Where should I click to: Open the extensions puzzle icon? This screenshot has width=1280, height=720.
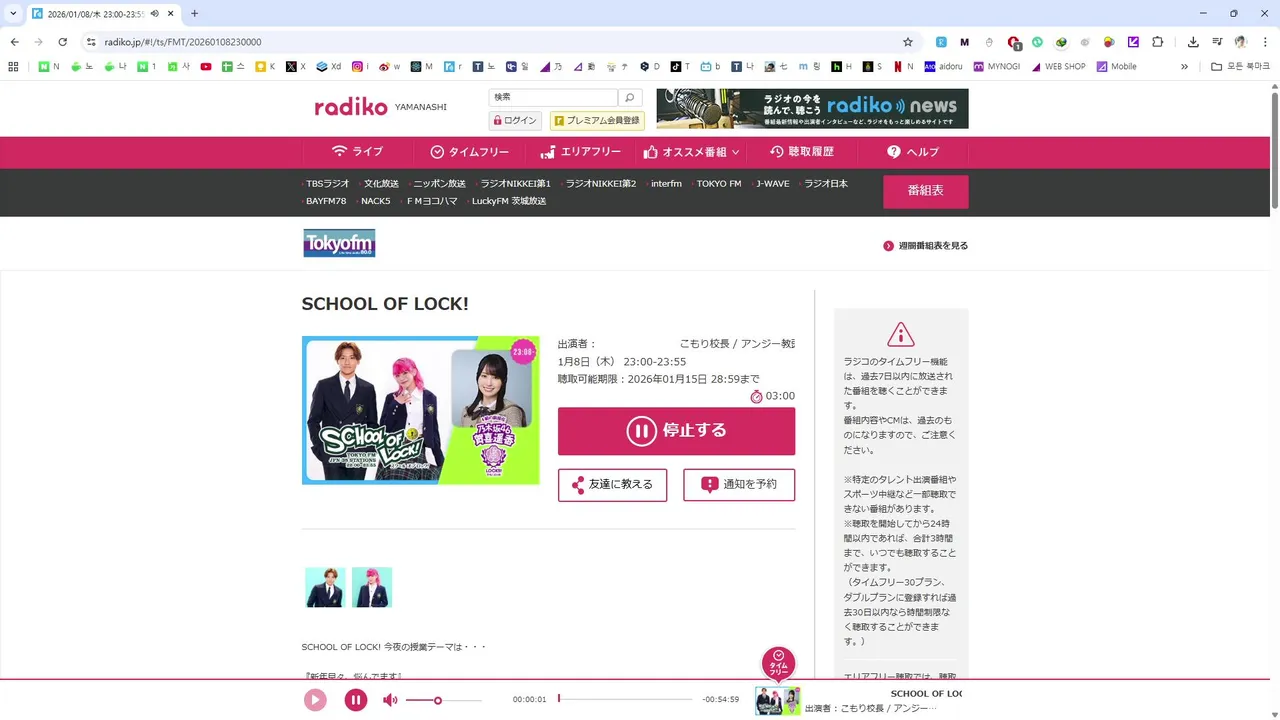(1158, 42)
